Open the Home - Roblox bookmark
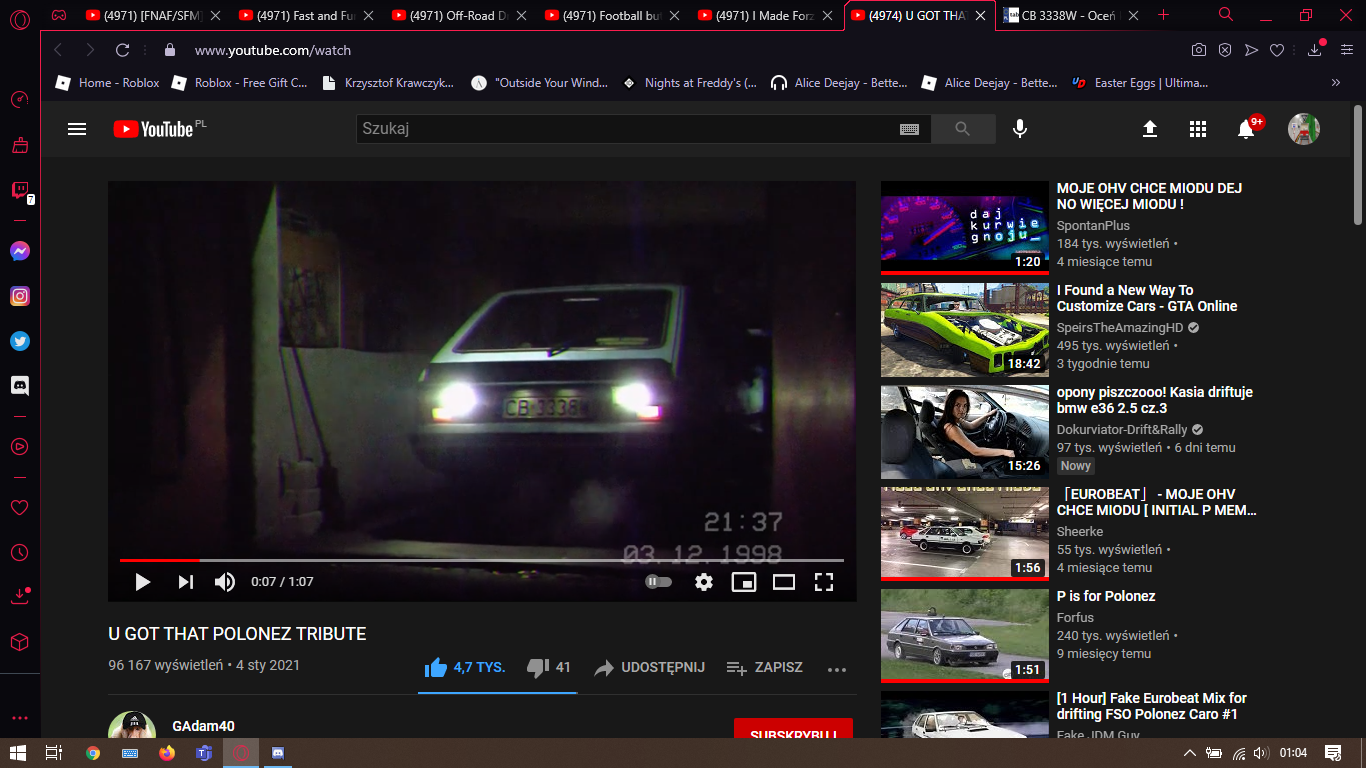 click(107, 83)
